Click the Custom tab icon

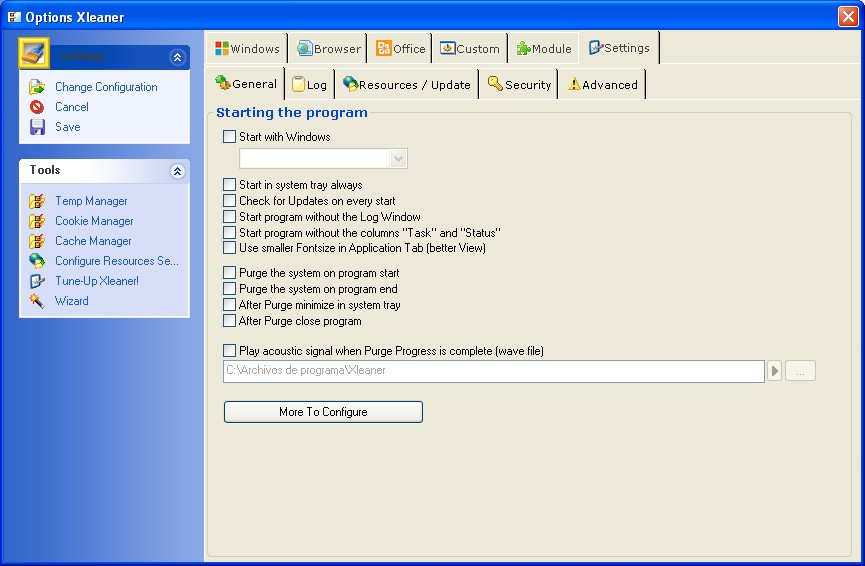447,49
